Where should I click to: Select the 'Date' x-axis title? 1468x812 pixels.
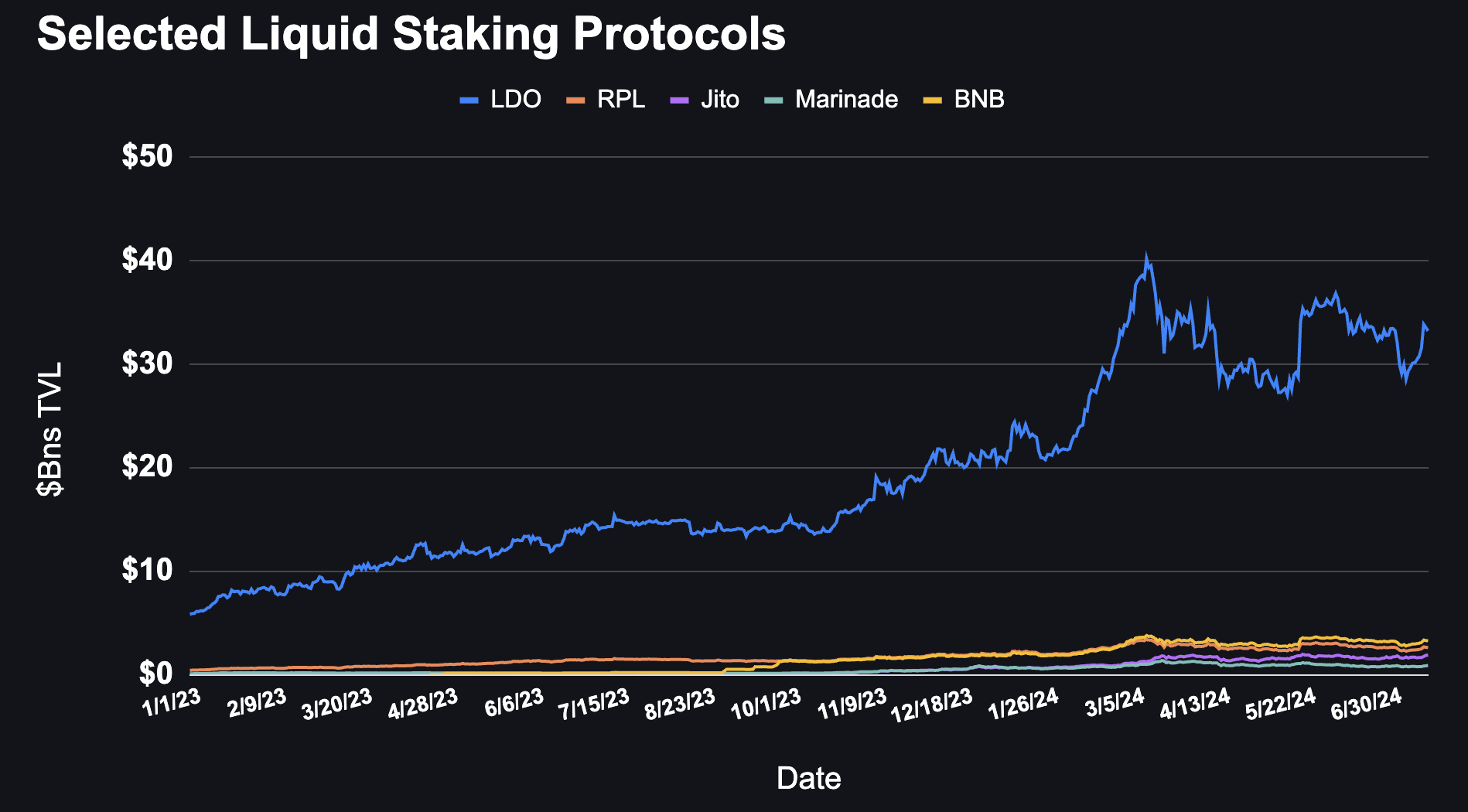pyautogui.click(x=808, y=778)
